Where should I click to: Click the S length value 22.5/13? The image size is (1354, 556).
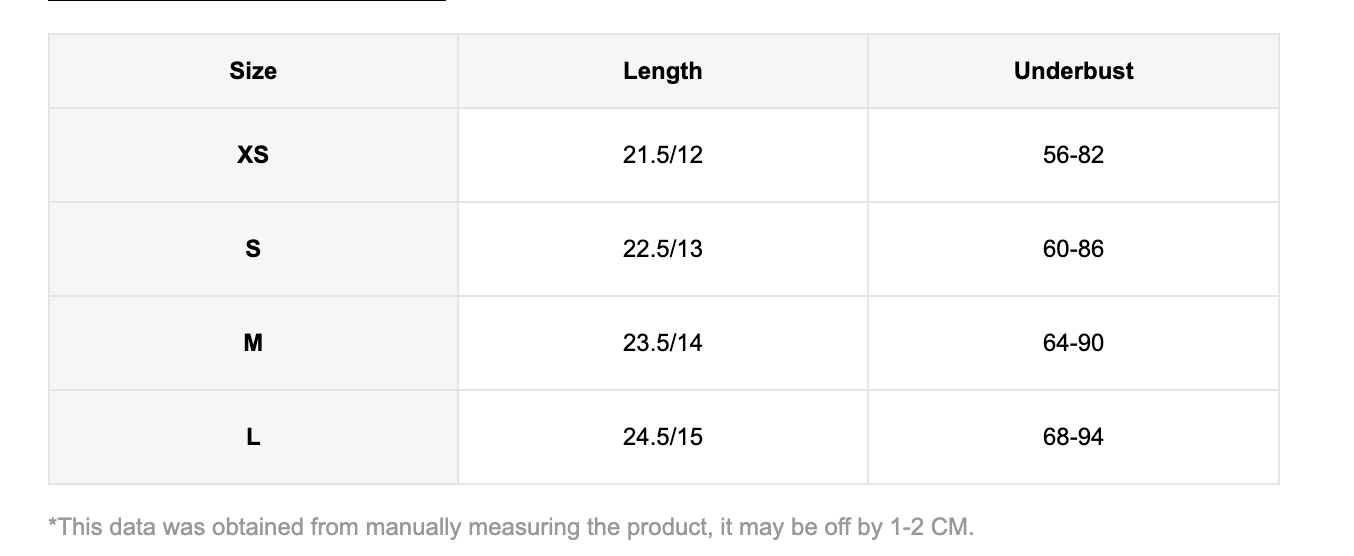(662, 249)
